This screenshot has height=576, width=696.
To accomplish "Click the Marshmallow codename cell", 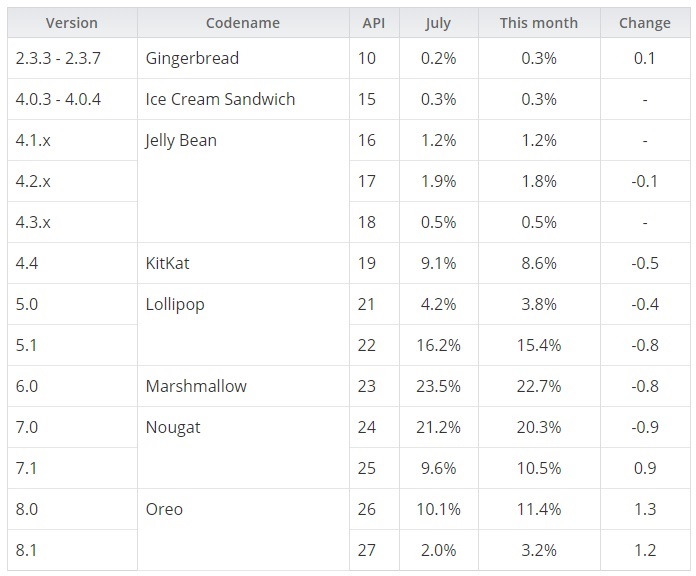I will pyautogui.click(x=196, y=386).
